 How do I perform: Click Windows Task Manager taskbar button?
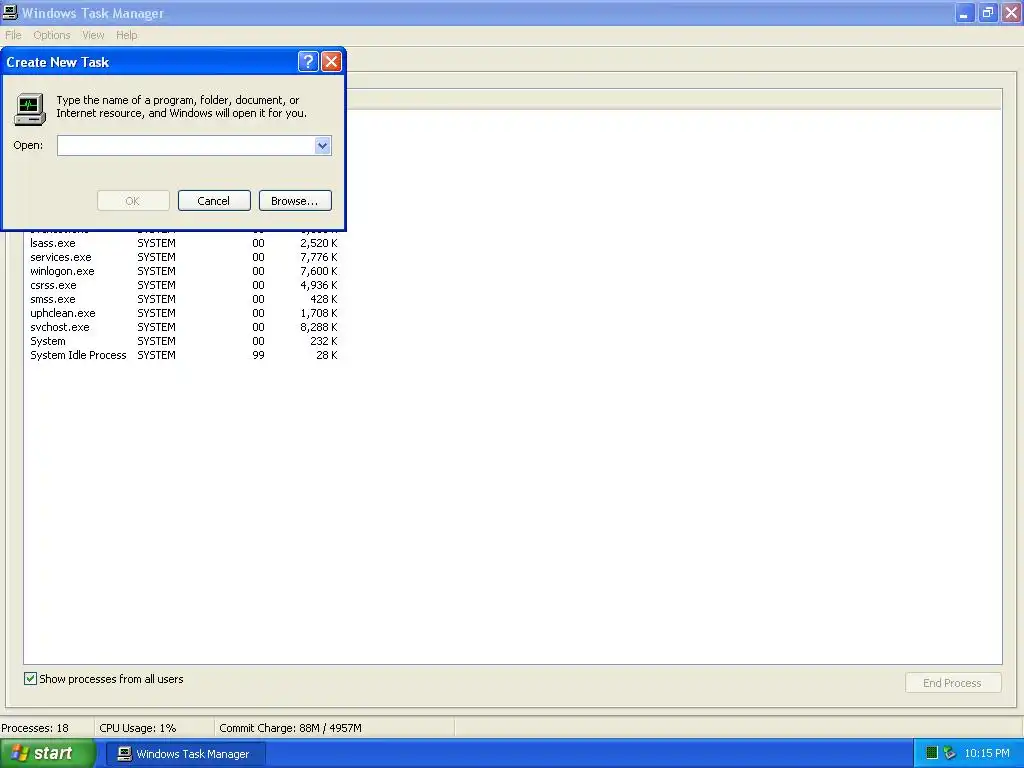[x=185, y=754]
